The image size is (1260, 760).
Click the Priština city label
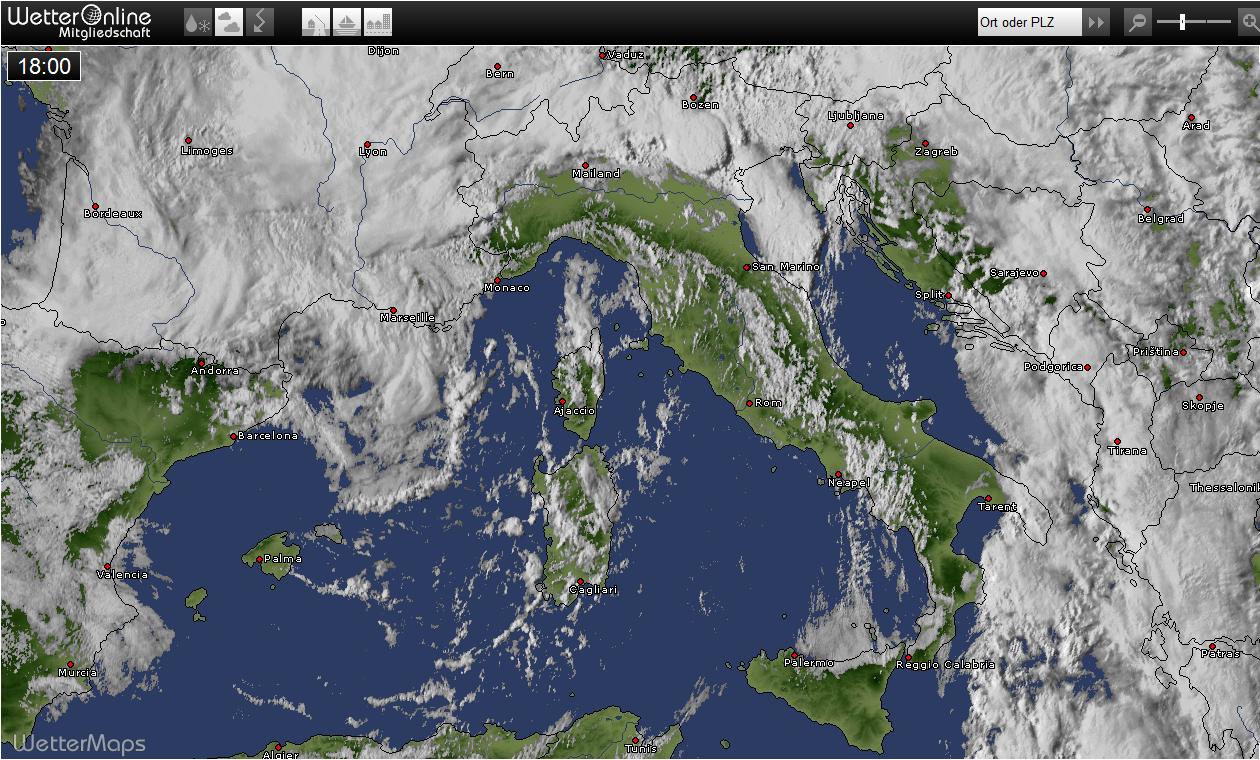1155,352
